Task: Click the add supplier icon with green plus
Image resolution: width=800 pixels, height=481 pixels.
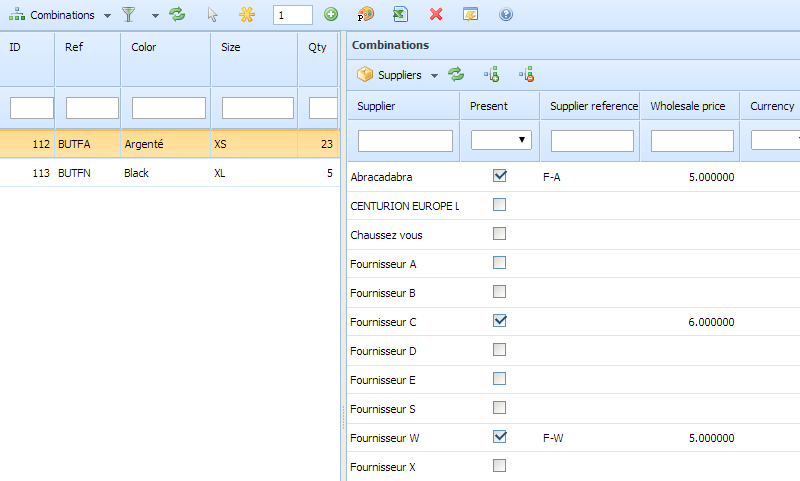Action: coord(491,75)
